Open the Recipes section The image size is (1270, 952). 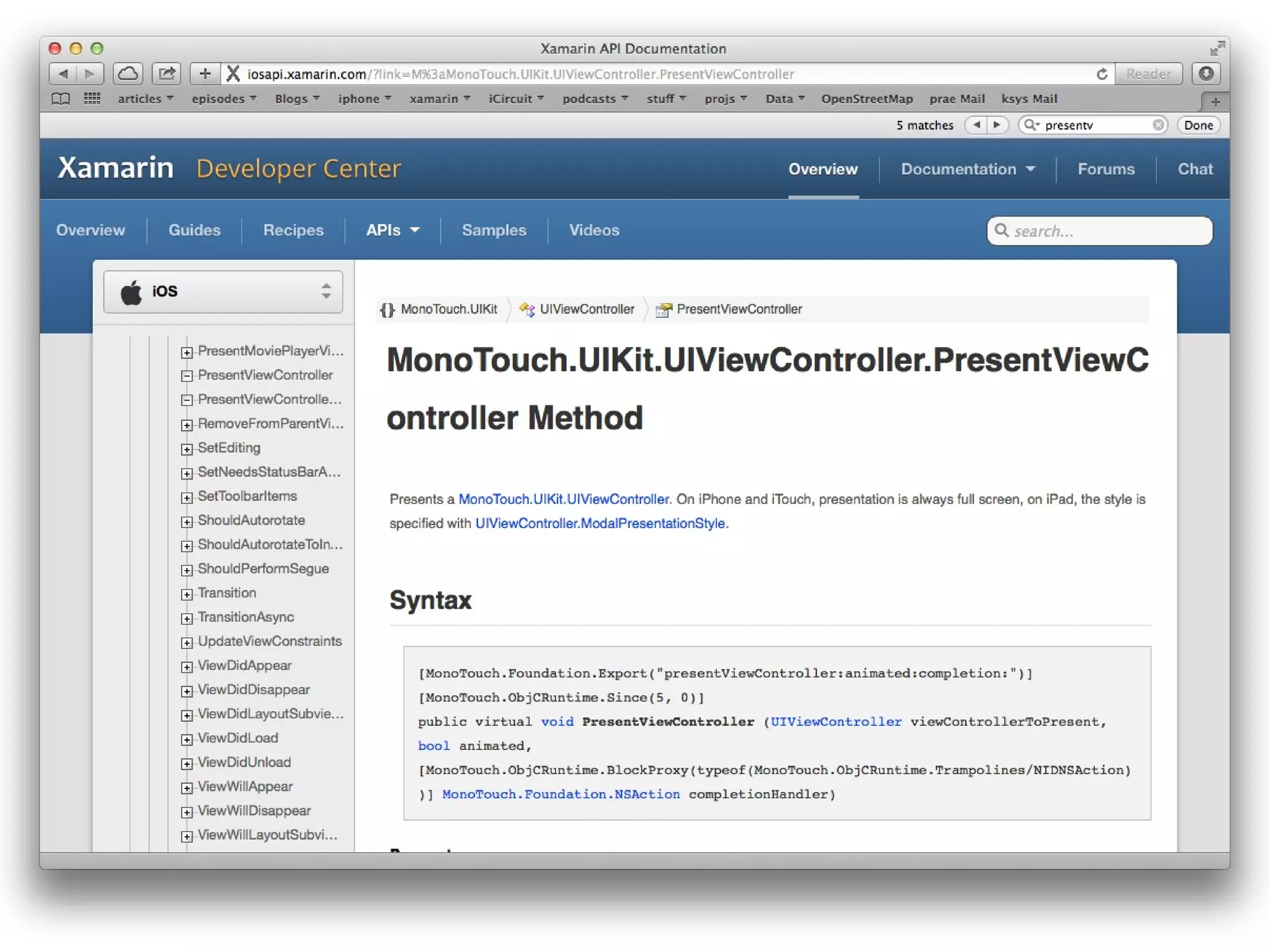(293, 231)
